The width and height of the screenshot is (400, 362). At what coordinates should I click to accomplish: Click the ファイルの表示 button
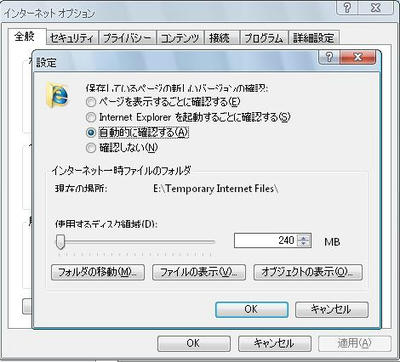coord(199,272)
